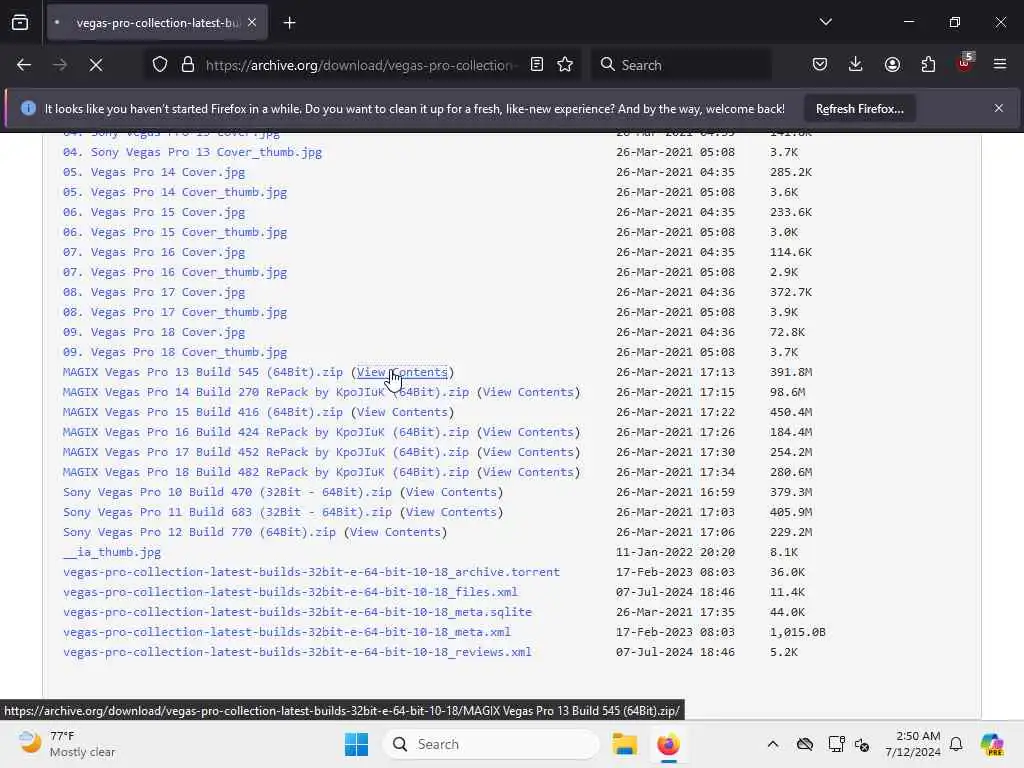1024x768 pixels.
Task: Open the tracking protection shield icon
Action: [160, 65]
